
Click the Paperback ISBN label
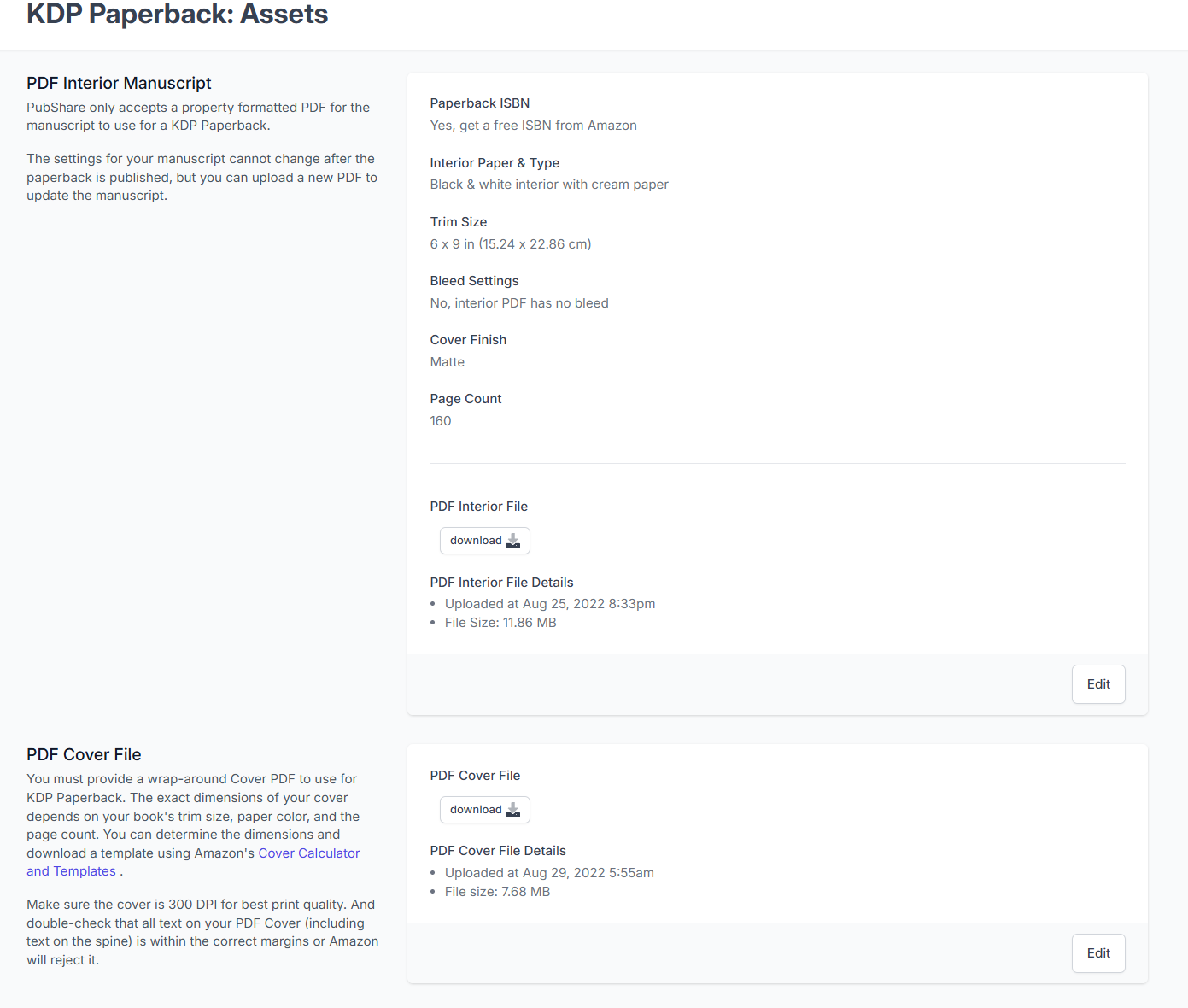point(479,103)
